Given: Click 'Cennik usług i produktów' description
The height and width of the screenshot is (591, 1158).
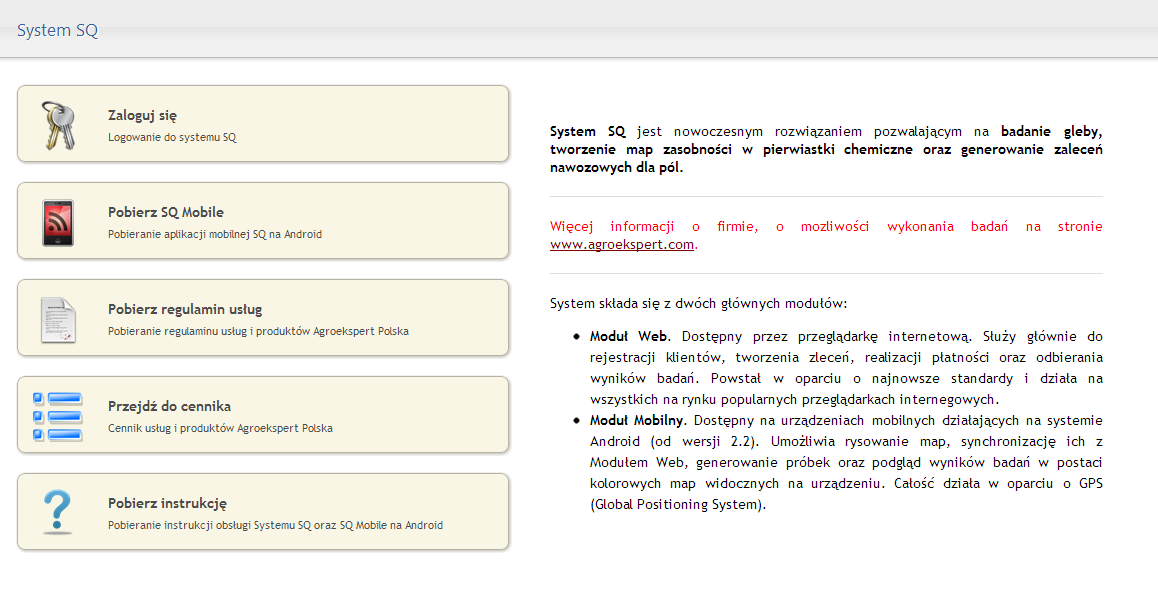Looking at the screenshot, I should (220, 428).
